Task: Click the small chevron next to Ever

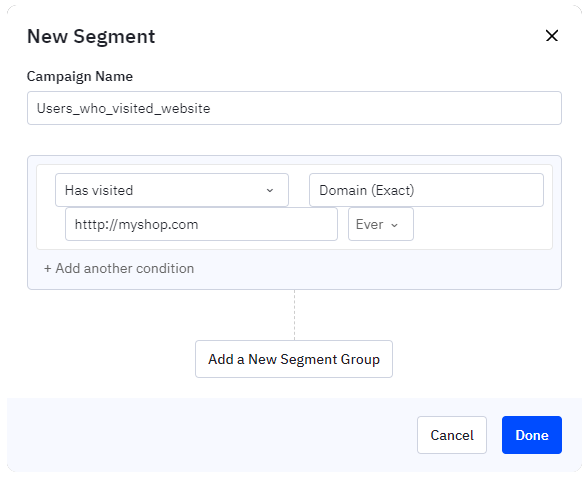Action: 394,225
